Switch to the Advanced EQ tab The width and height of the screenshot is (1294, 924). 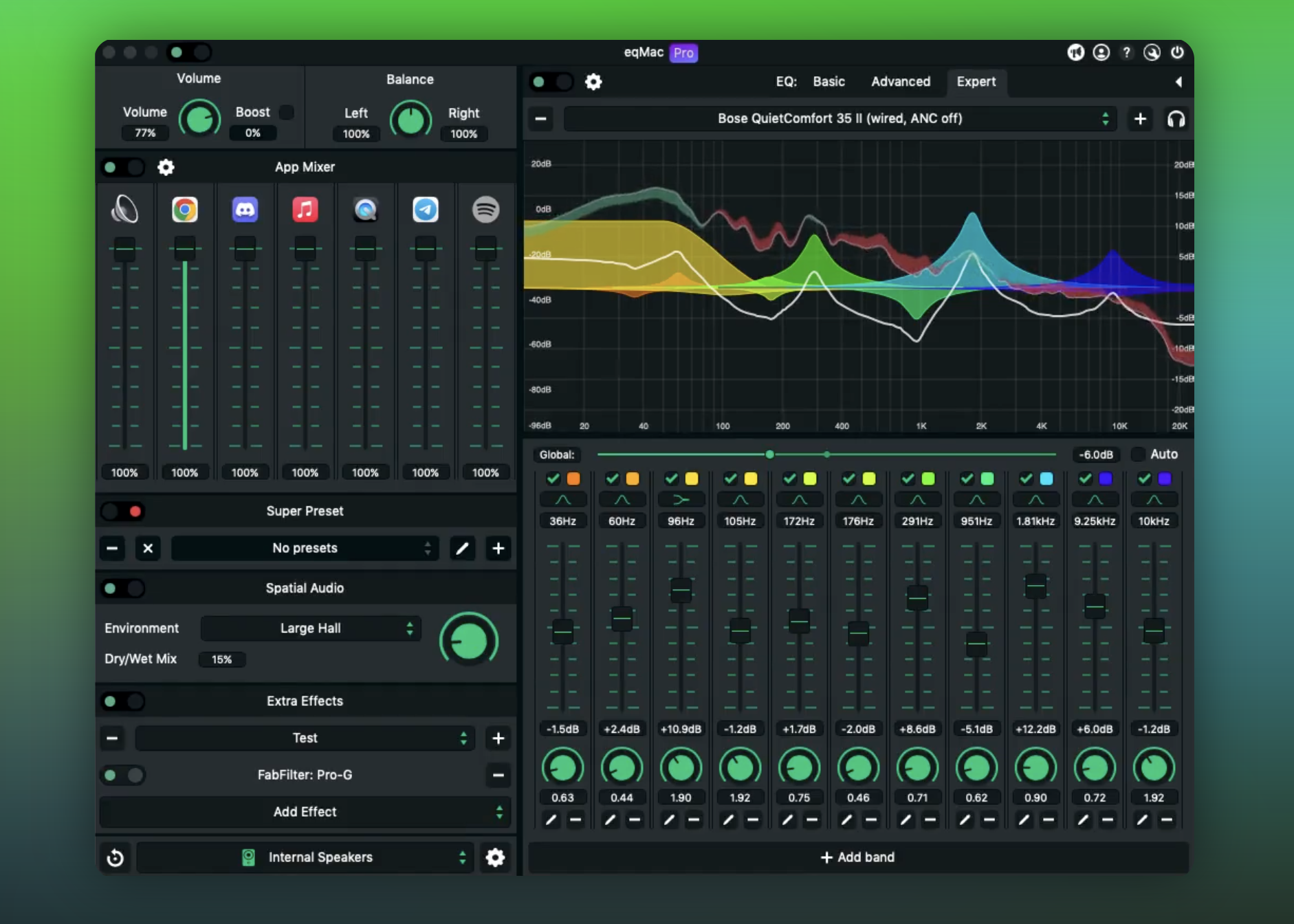tap(901, 82)
